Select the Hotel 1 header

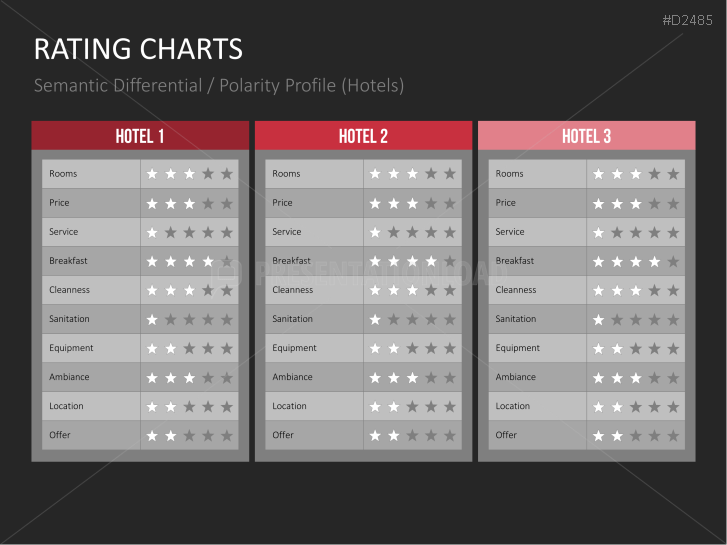point(140,136)
